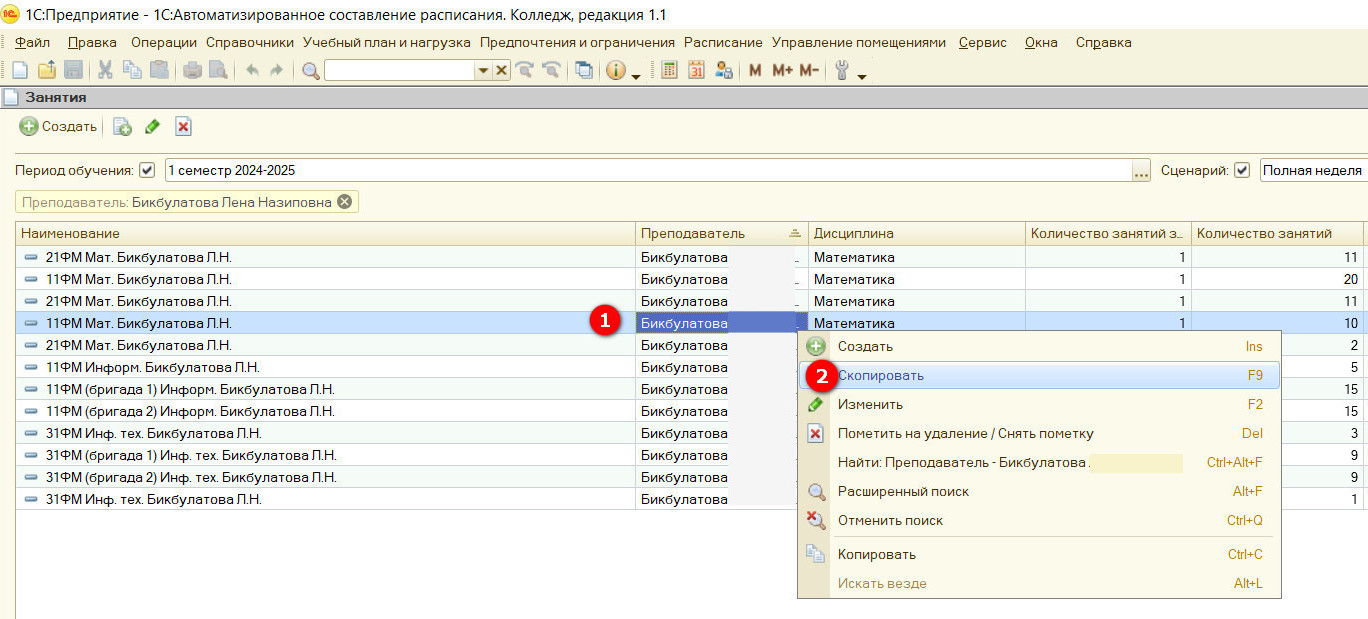Click the Дисциплина column header
Screen dimensions: 1368x619
pyautogui.click(x=917, y=233)
